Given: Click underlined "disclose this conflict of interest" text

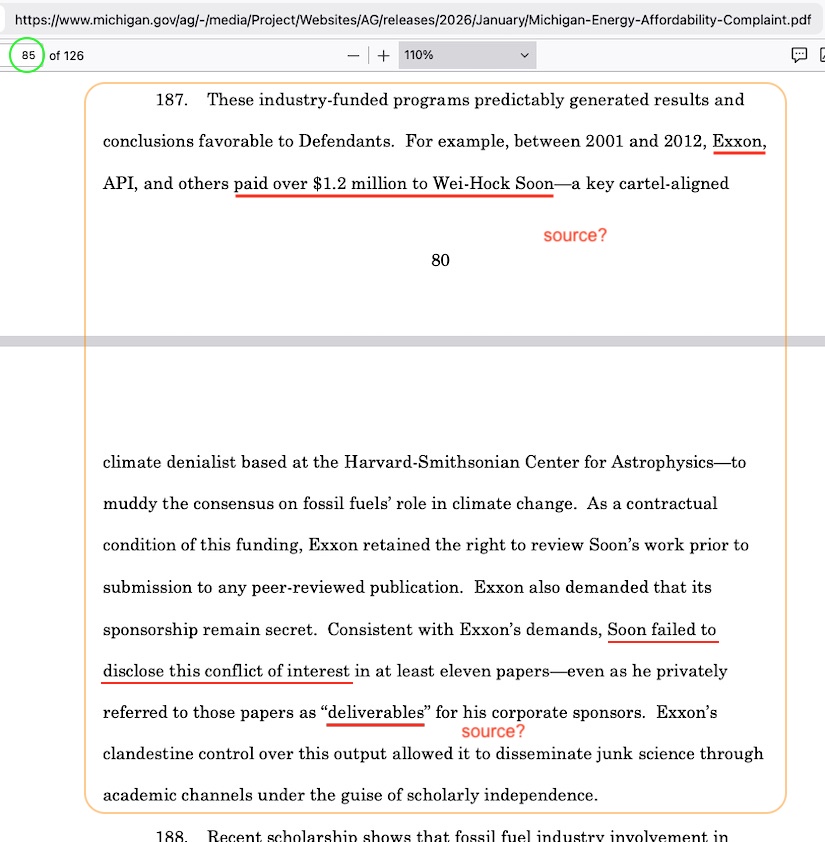Looking at the screenshot, I should click(x=227, y=671).
